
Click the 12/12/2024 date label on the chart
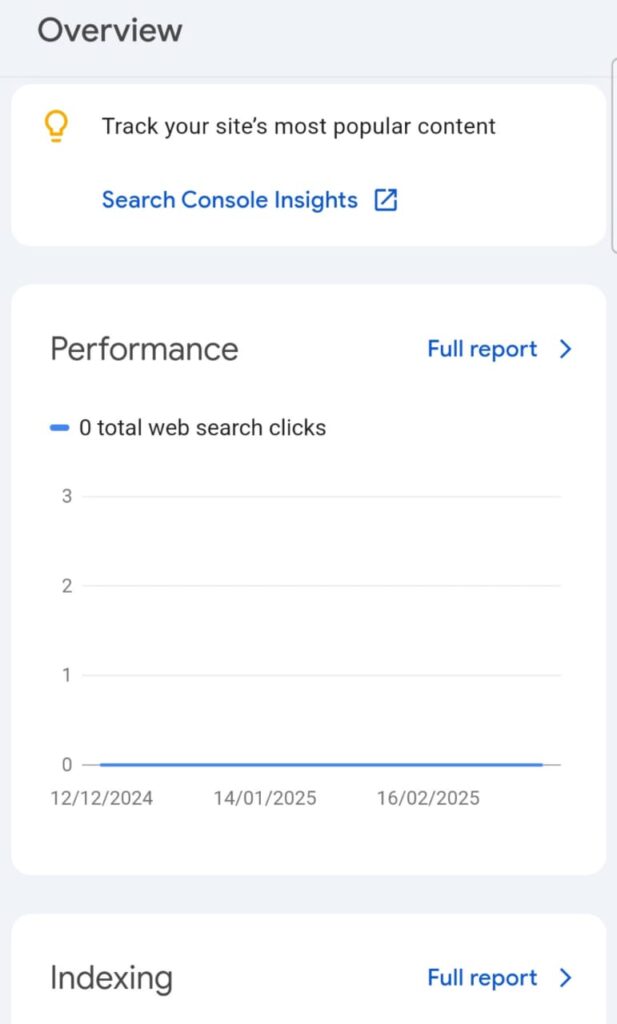102,799
